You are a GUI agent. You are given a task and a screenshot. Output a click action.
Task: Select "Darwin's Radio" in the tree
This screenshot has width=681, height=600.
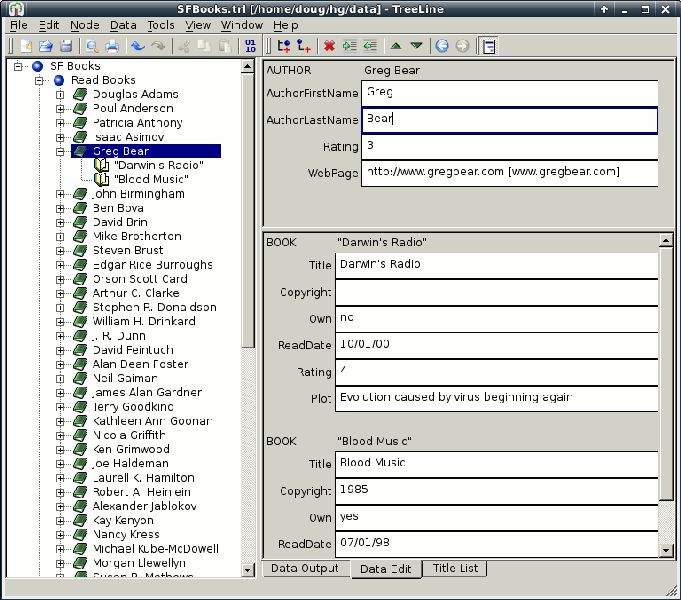[x=159, y=165]
